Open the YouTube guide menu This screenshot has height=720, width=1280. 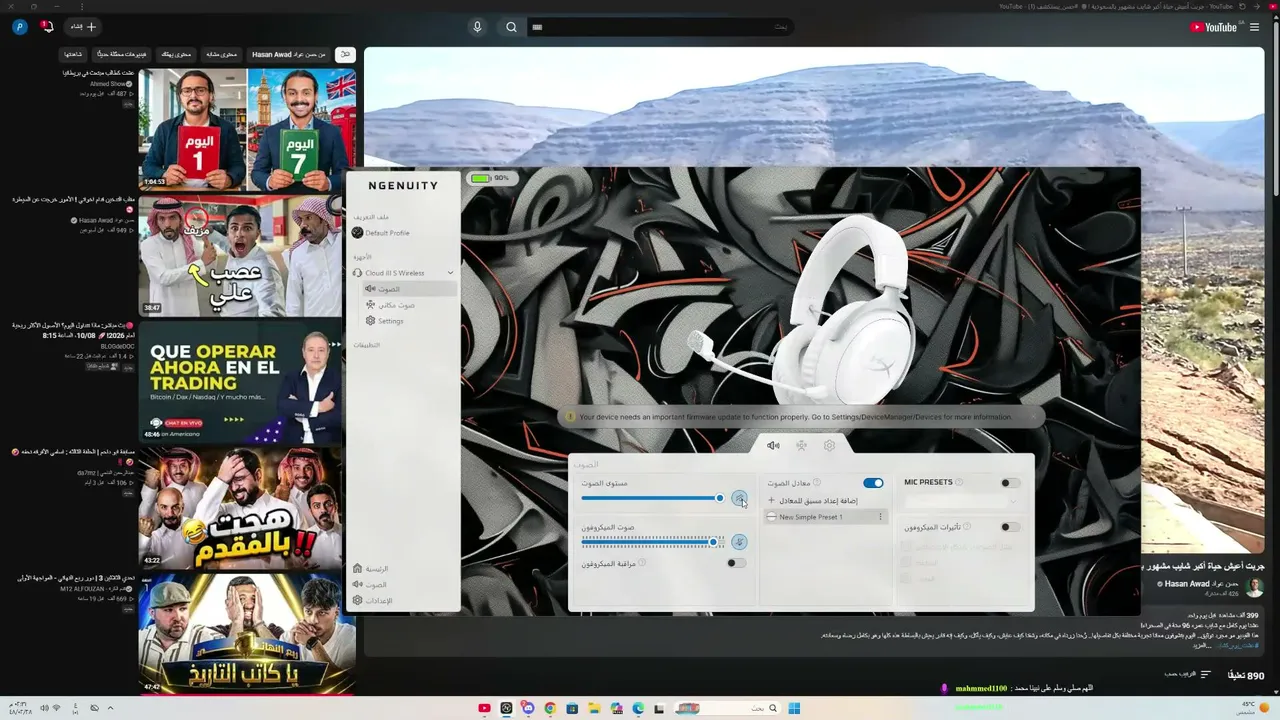point(1255,27)
